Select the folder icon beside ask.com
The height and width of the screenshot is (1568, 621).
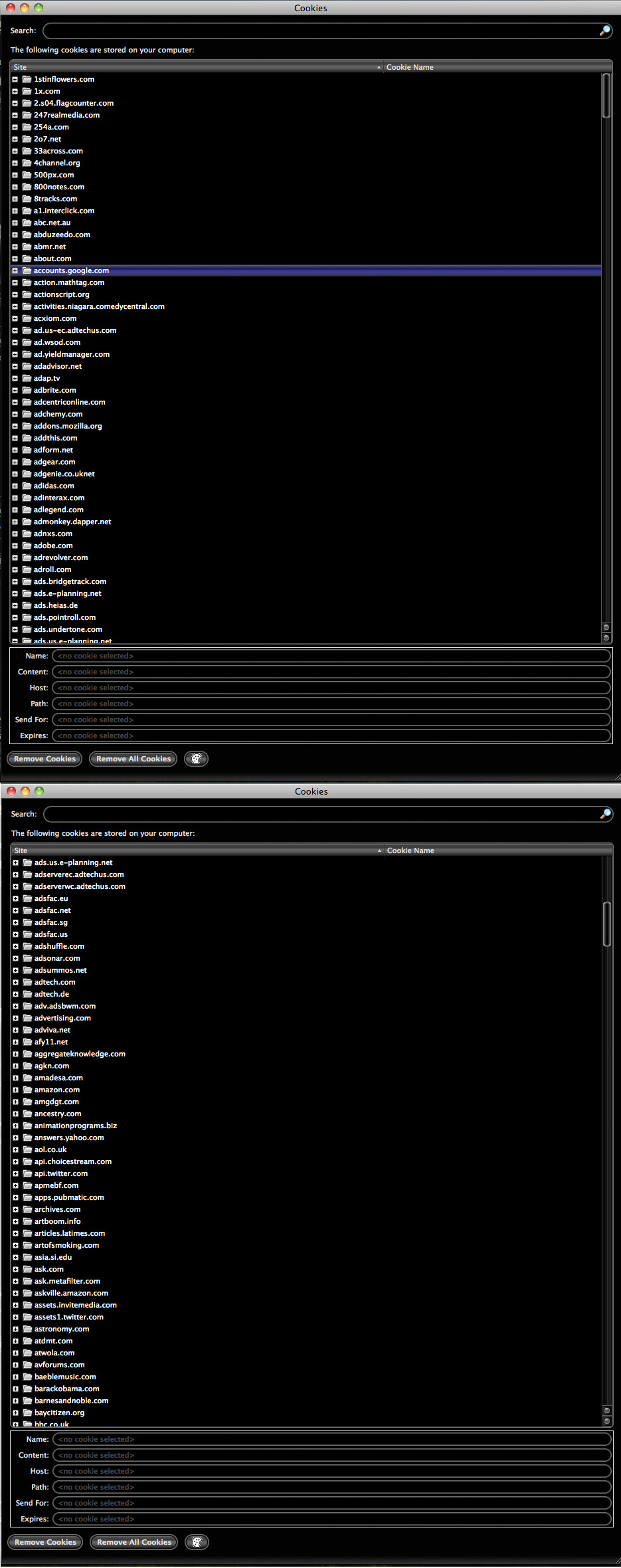pos(28,1269)
